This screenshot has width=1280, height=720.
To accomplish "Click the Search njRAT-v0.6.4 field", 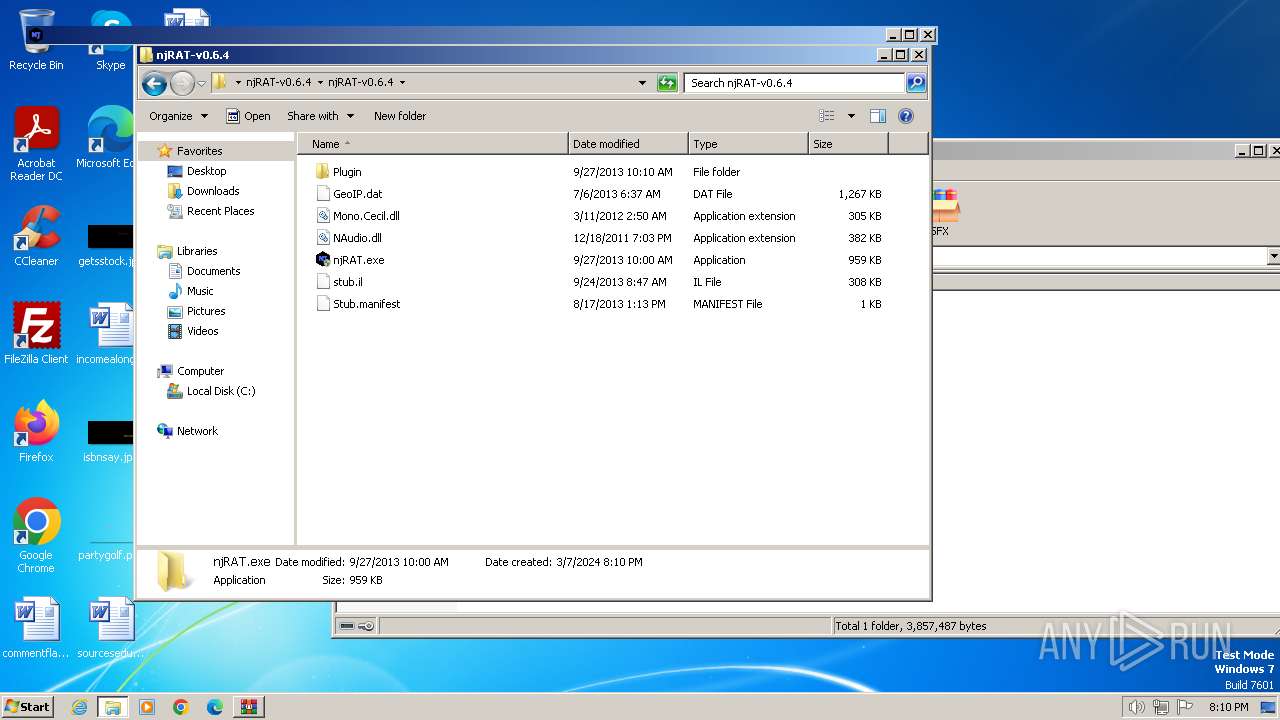I will tap(795, 83).
